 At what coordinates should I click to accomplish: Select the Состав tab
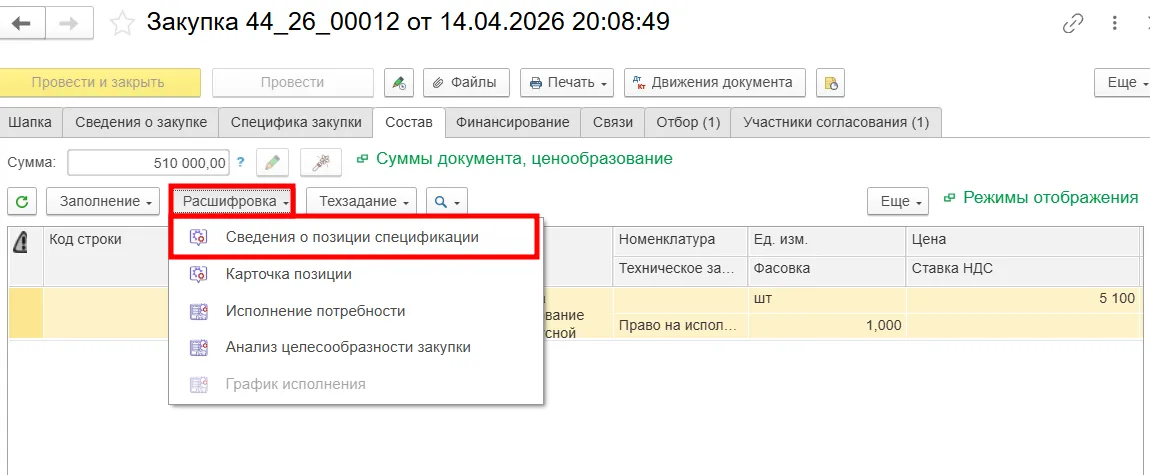click(x=409, y=122)
